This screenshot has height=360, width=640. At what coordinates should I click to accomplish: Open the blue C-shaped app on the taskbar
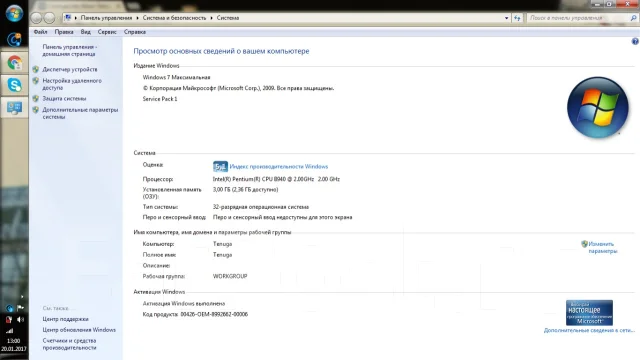(x=14, y=39)
